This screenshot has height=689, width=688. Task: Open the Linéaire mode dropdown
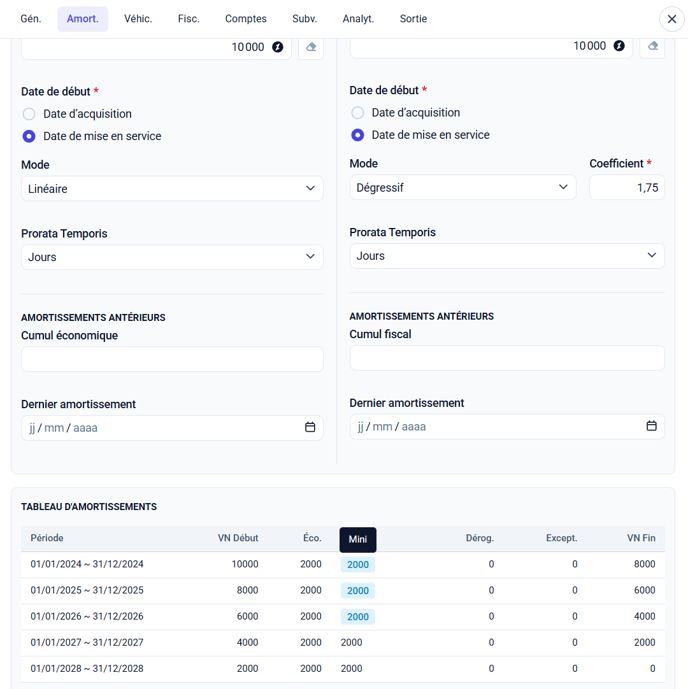[172, 189]
